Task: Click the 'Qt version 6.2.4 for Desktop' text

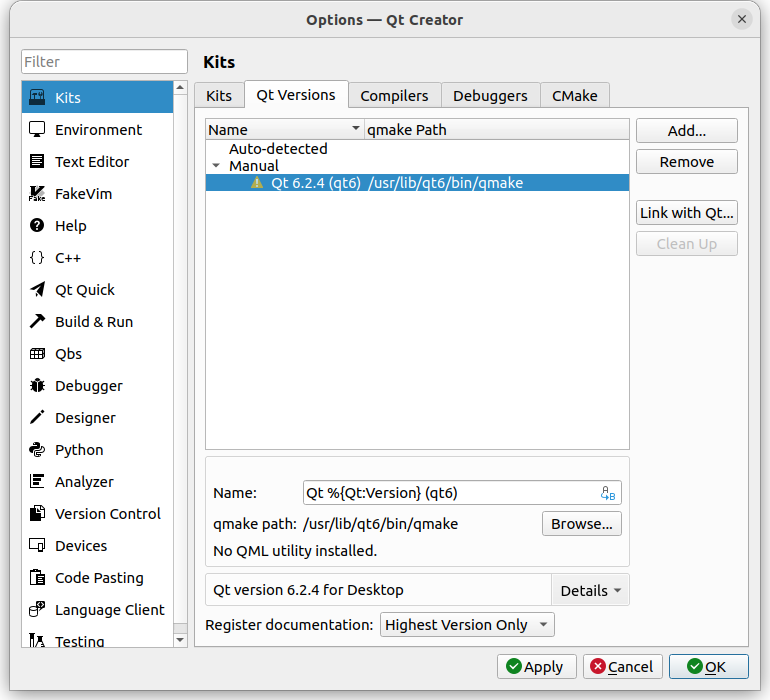Action: (308, 589)
